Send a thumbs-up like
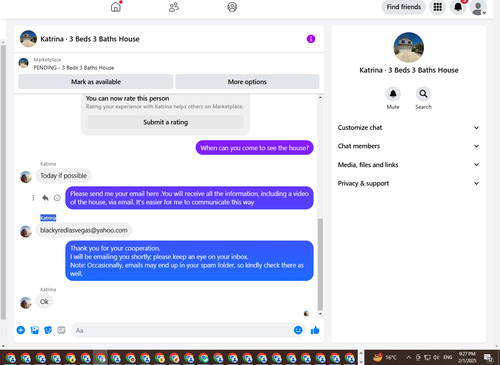This screenshot has width=500, height=365. (x=315, y=330)
